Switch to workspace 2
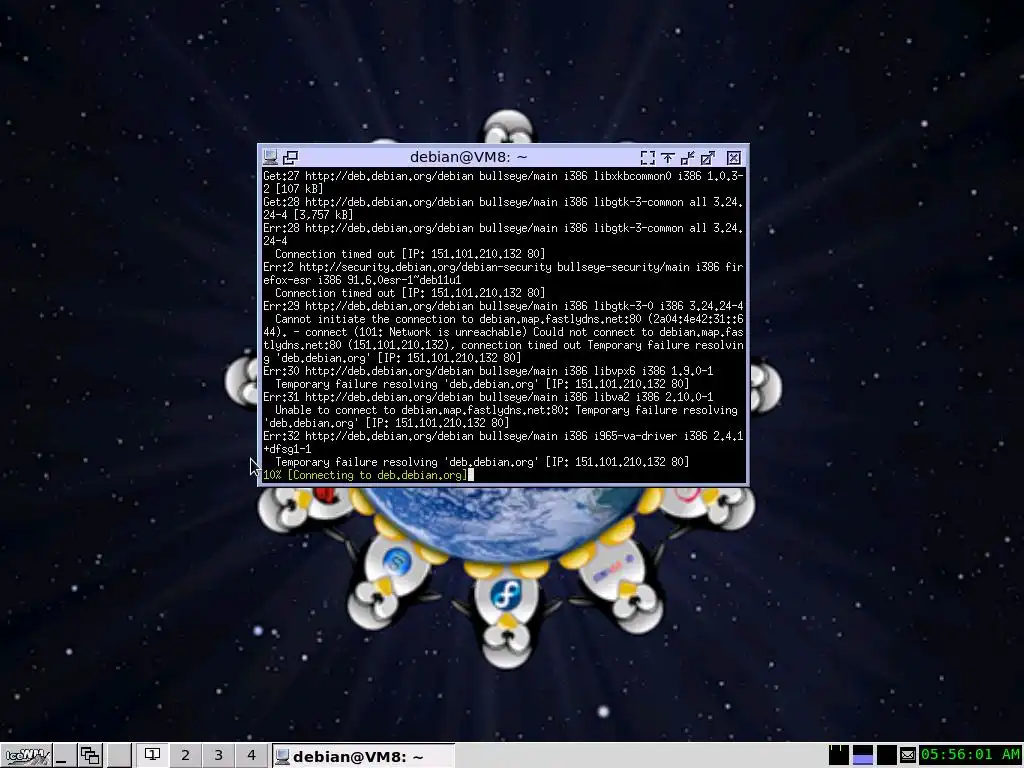The width and height of the screenshot is (1024, 768). point(185,756)
